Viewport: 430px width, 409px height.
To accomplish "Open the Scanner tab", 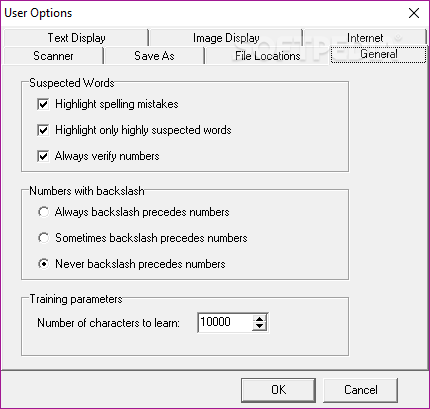I will (53, 56).
